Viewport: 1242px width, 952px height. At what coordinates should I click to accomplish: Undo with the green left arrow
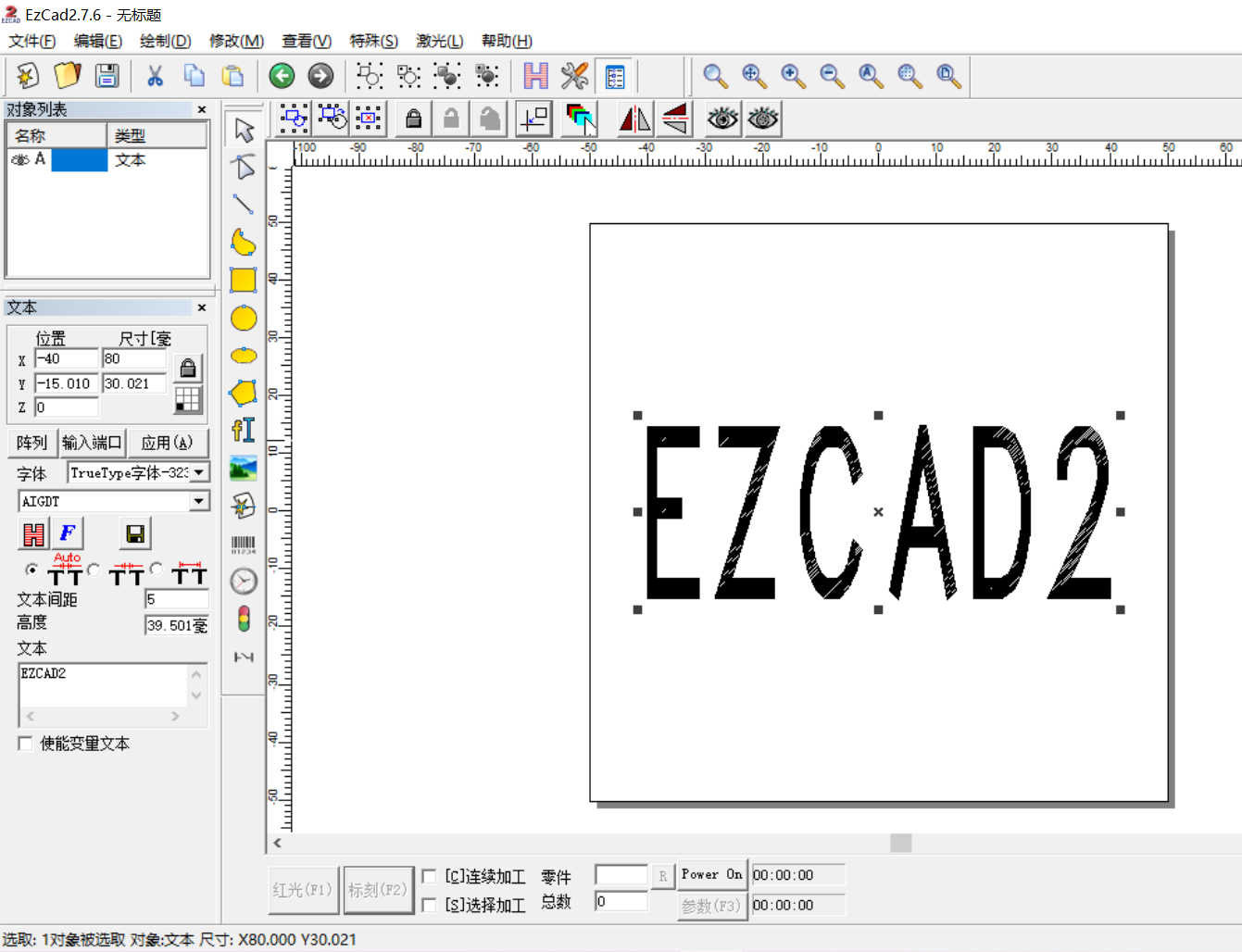click(282, 75)
